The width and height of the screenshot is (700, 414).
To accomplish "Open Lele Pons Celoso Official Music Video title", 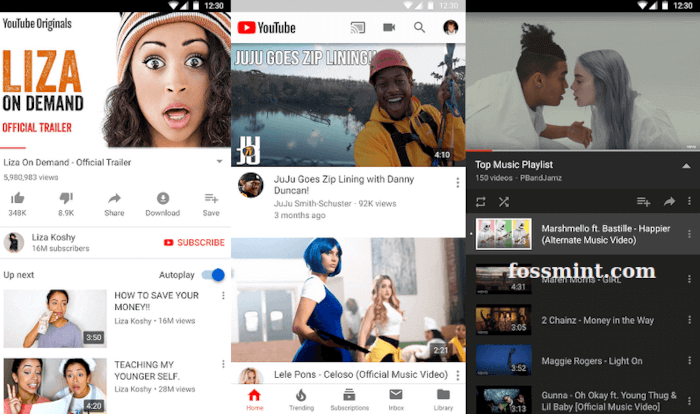I will pyautogui.click(x=361, y=375).
